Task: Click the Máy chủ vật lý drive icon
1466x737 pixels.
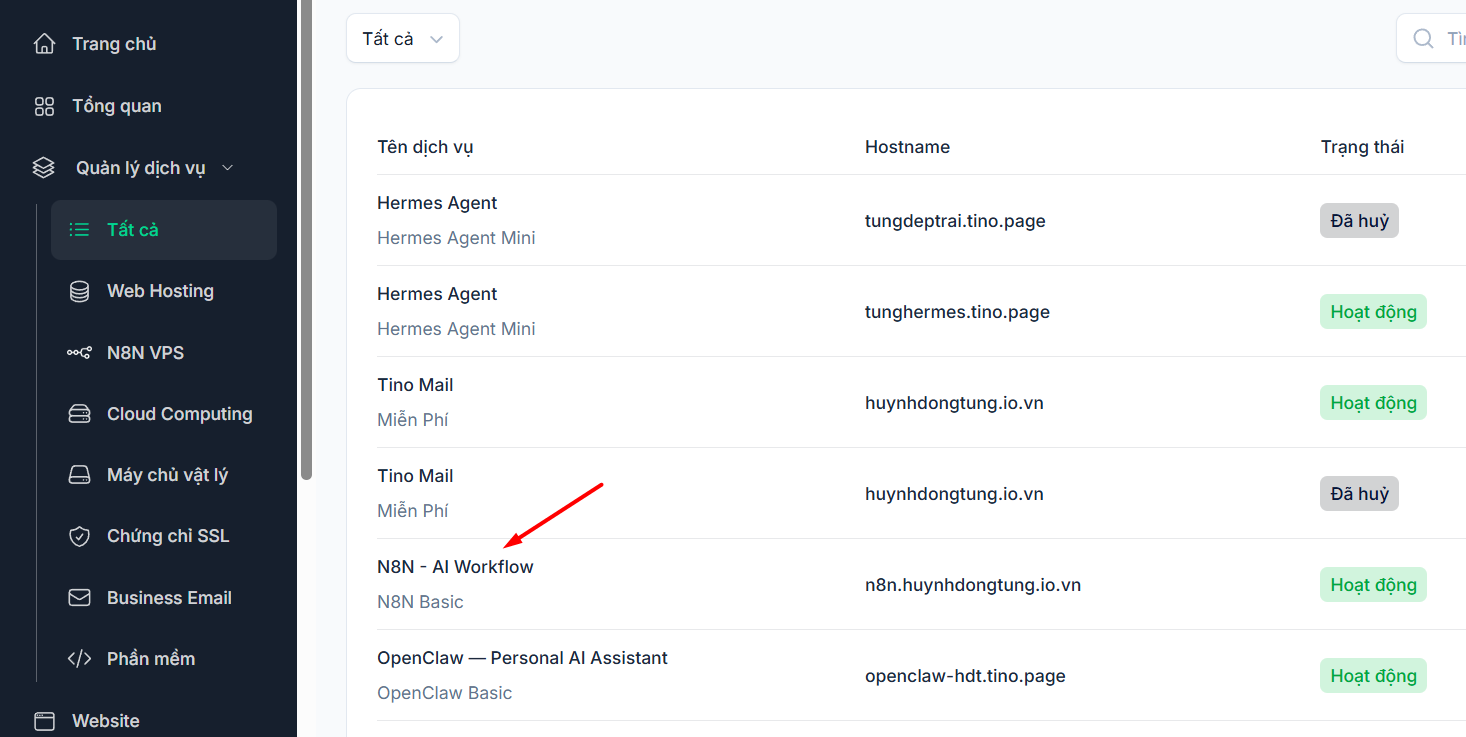Action: (x=79, y=475)
